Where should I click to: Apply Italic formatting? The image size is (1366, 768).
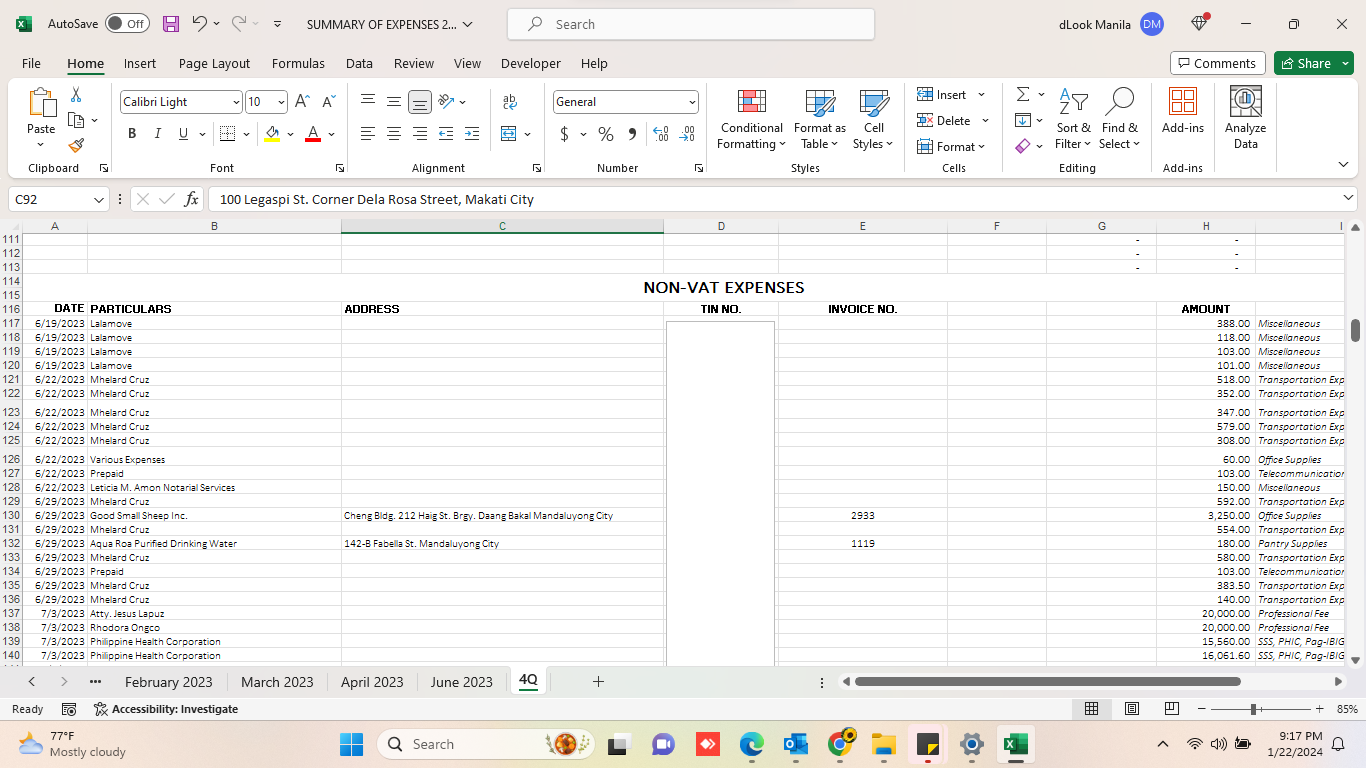157,134
